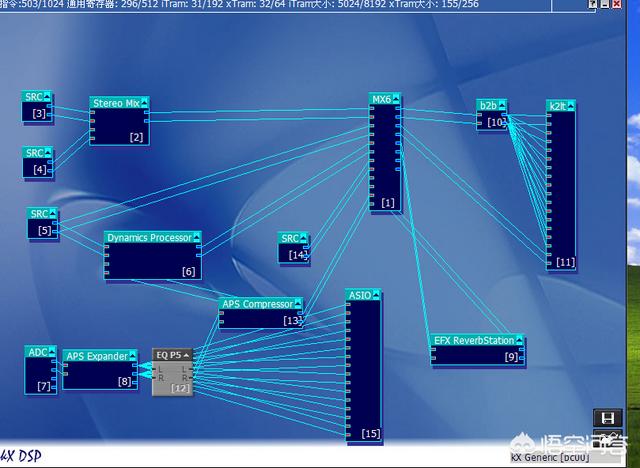Select the EQ P5 module title bar
The height and width of the screenshot is (468, 640).
tap(168, 355)
